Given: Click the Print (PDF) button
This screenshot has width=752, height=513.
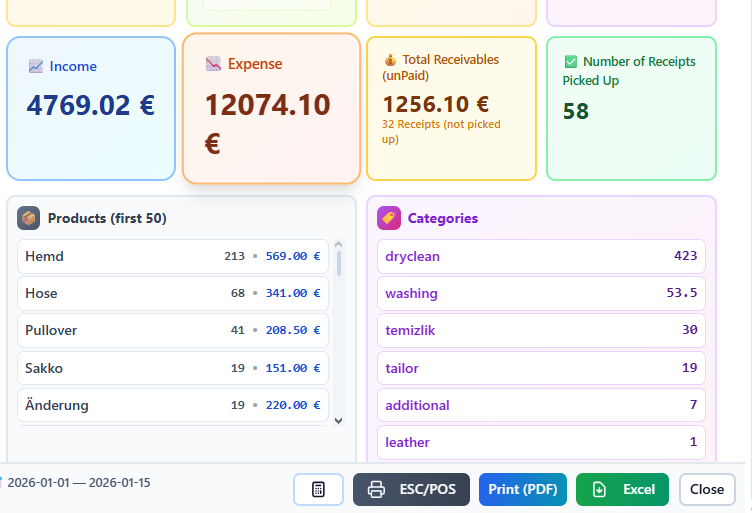Looking at the screenshot, I should (x=523, y=489).
